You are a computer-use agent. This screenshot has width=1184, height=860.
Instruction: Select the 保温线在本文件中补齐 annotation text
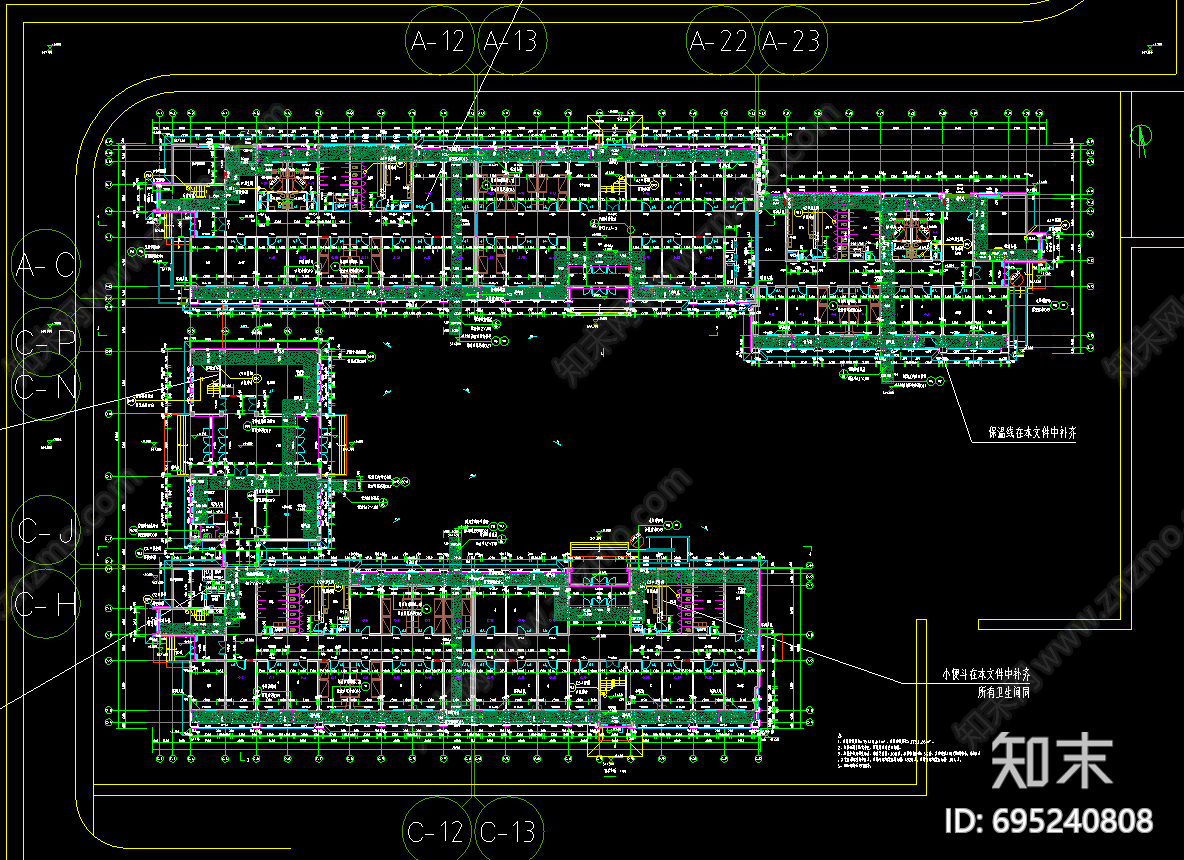(x=1031, y=434)
